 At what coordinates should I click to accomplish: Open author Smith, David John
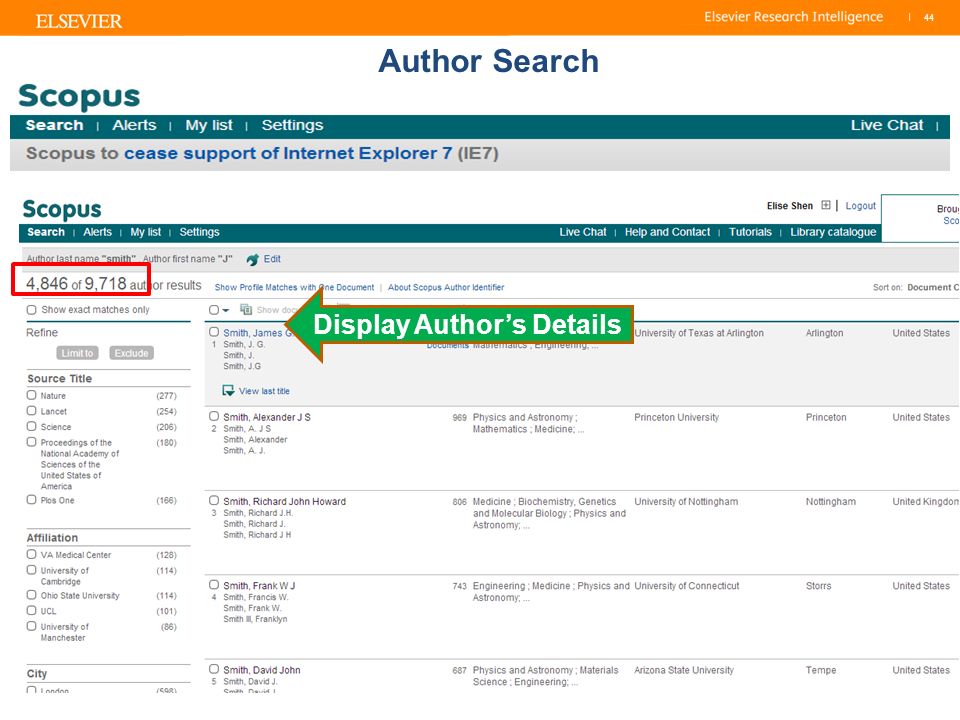pyautogui.click(x=262, y=670)
